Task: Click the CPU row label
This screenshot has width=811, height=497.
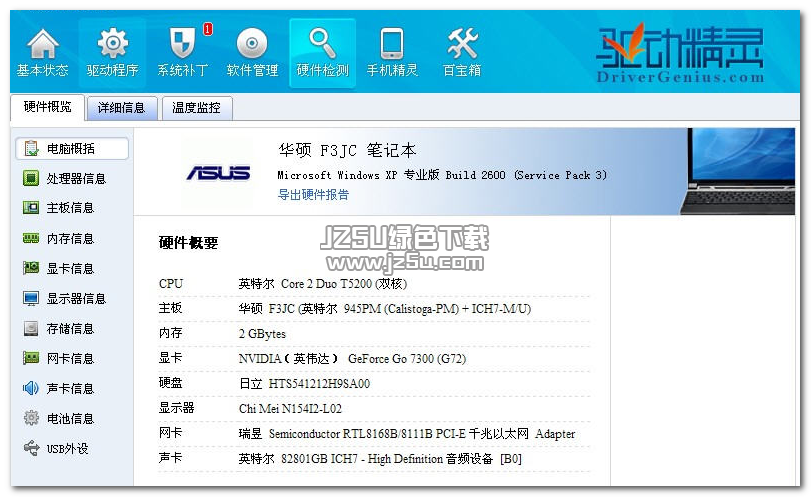Action: pos(171,284)
